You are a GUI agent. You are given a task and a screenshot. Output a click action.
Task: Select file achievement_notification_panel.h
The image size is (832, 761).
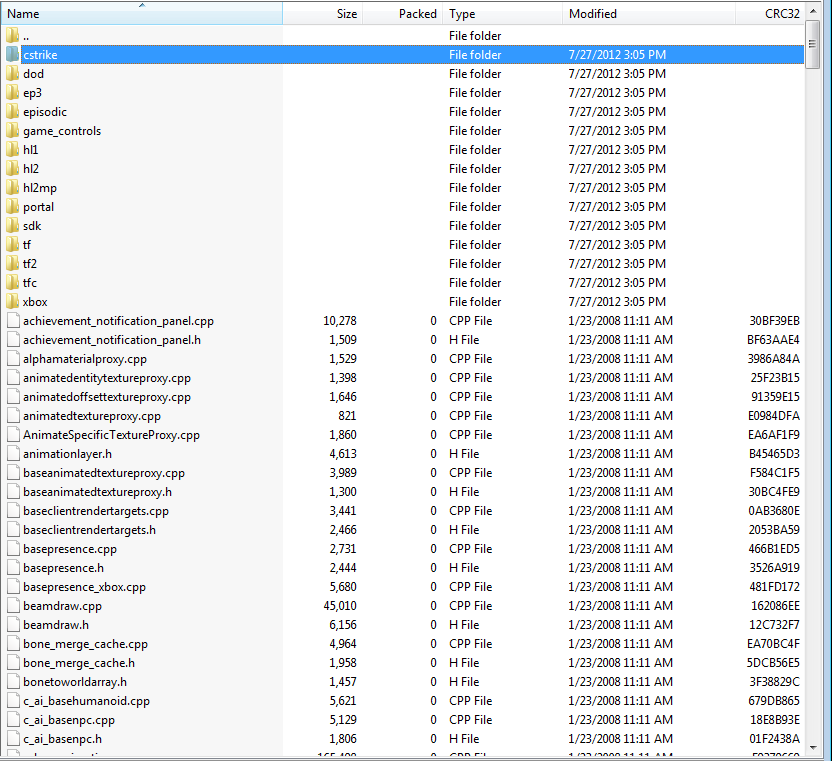tap(112, 340)
